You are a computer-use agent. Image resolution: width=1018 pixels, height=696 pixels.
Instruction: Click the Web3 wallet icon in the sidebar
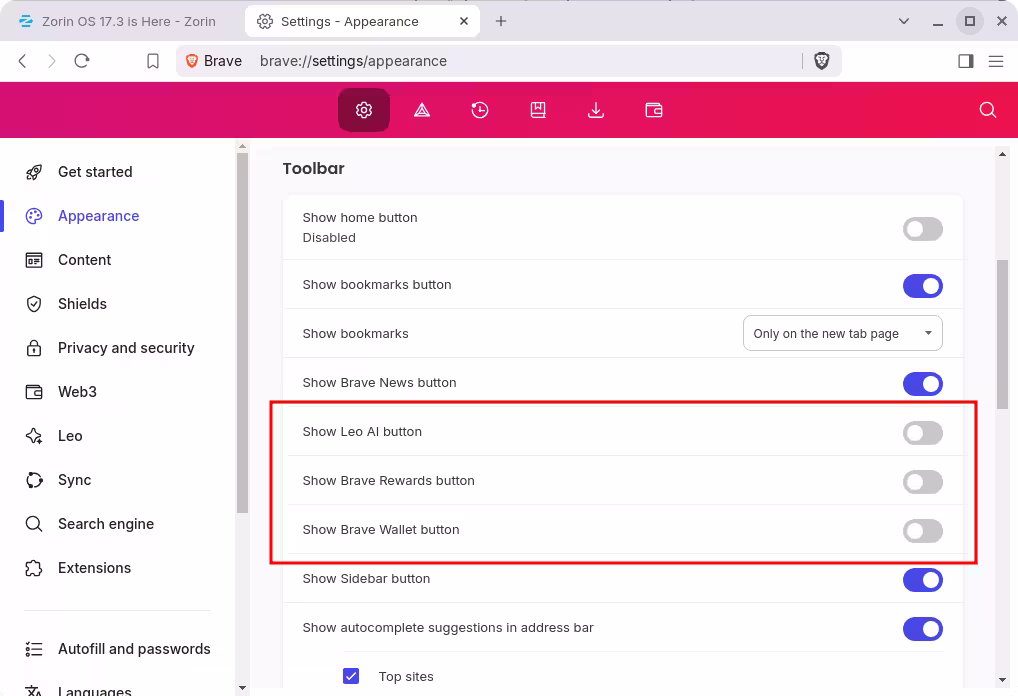(34, 392)
